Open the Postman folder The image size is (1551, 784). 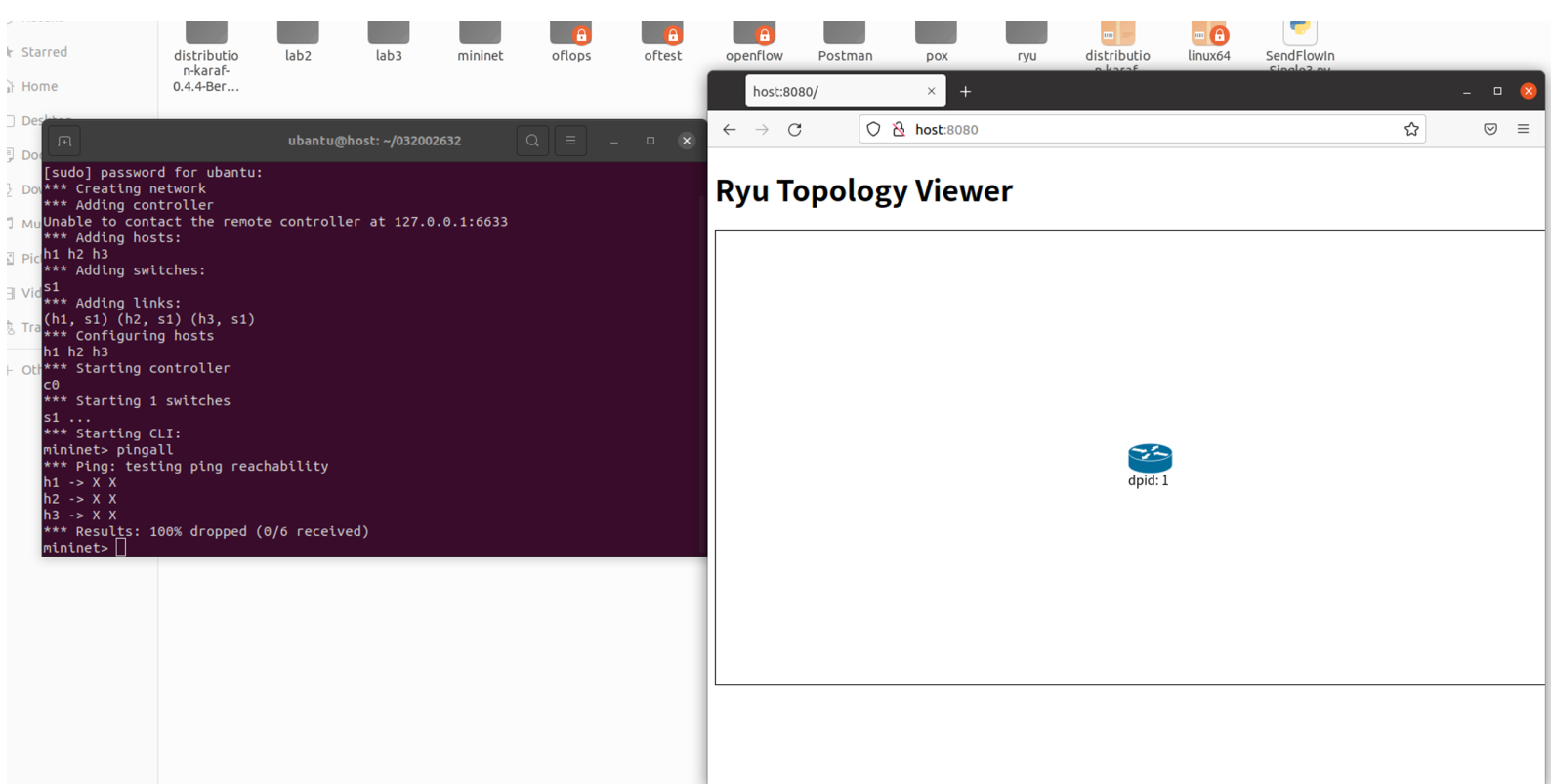tap(845, 42)
